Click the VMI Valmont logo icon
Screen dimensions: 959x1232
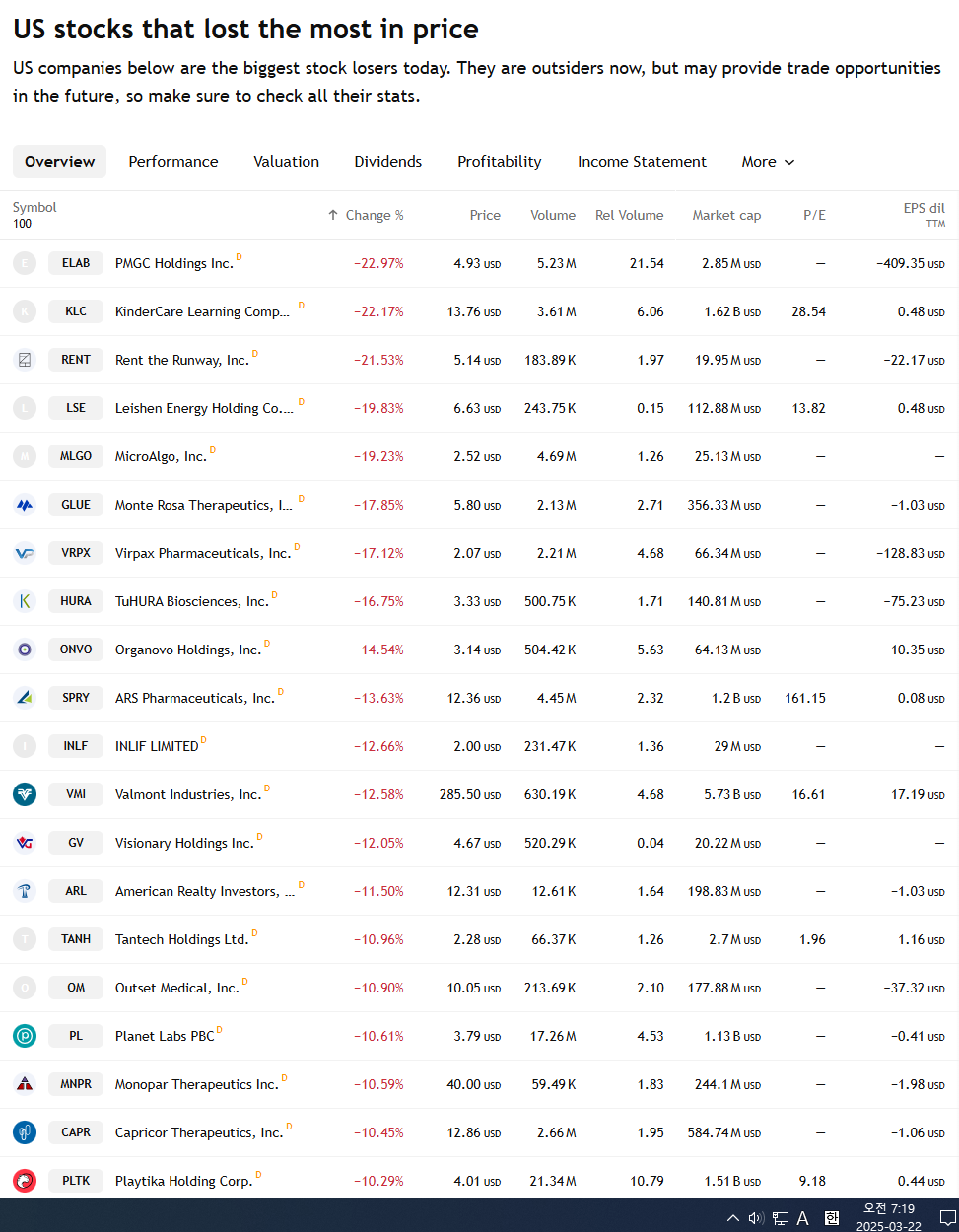coord(25,794)
